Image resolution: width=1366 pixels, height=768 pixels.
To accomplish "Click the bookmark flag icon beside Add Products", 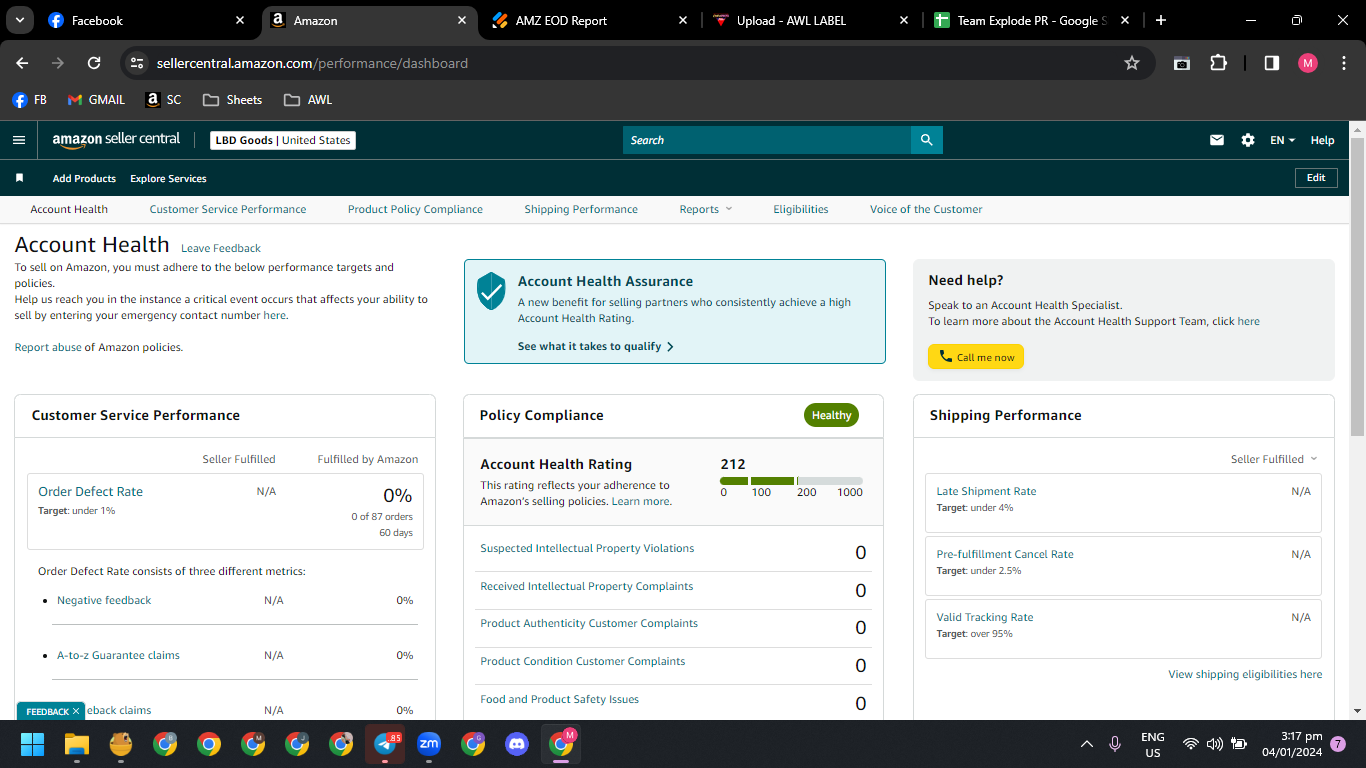I will [19, 178].
